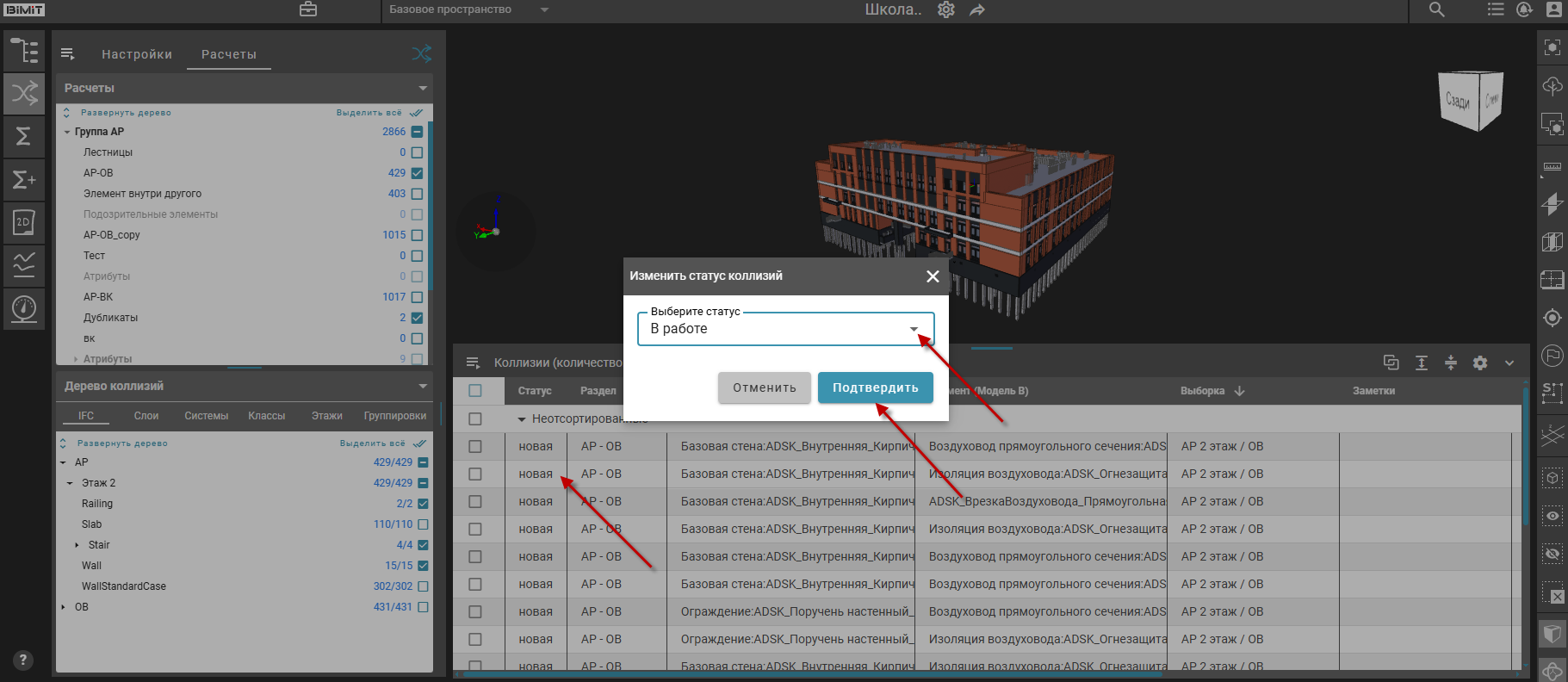Viewport: 1568px width, 682px height.
Task: Click the gauge dashboard sidebar icon
Action: 24,307
